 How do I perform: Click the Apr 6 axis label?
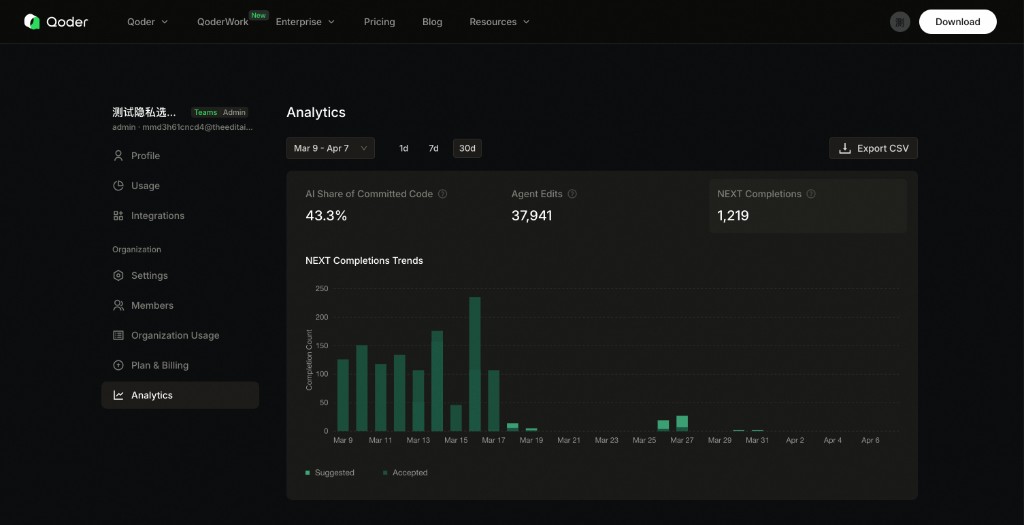point(870,440)
